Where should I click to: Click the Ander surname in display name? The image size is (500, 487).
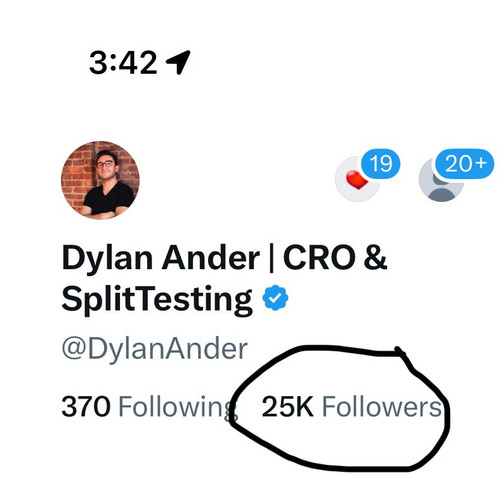coord(211,257)
